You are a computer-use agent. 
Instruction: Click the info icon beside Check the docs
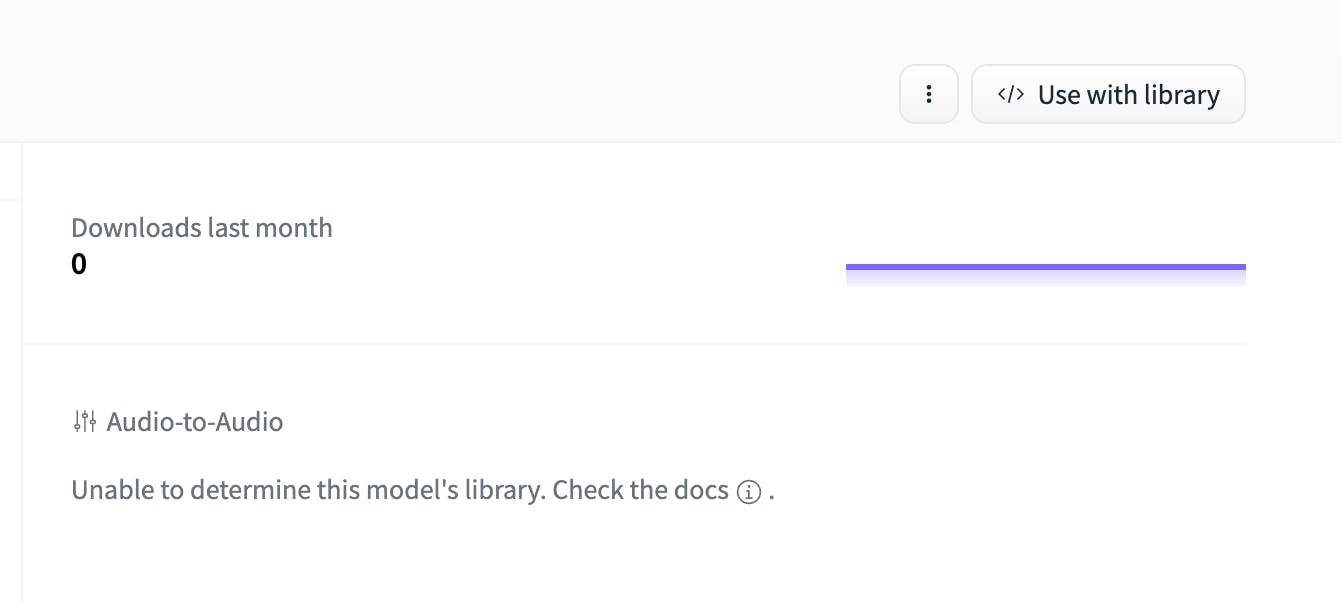tap(749, 492)
